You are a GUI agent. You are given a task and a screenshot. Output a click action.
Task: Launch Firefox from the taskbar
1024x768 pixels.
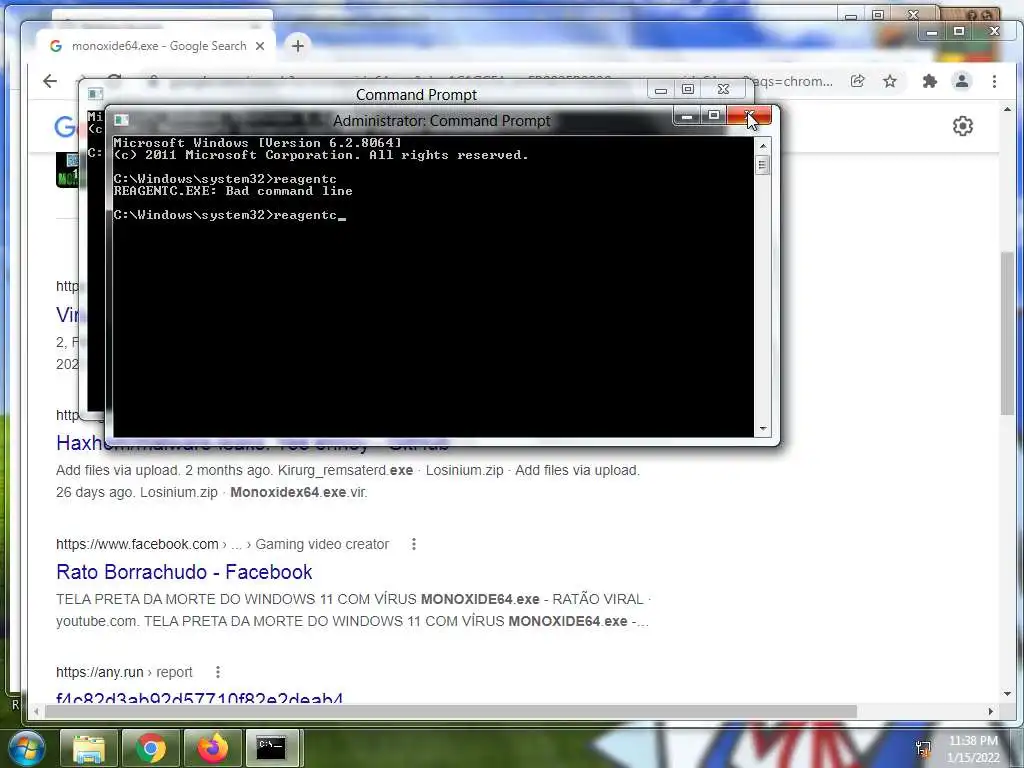point(213,748)
